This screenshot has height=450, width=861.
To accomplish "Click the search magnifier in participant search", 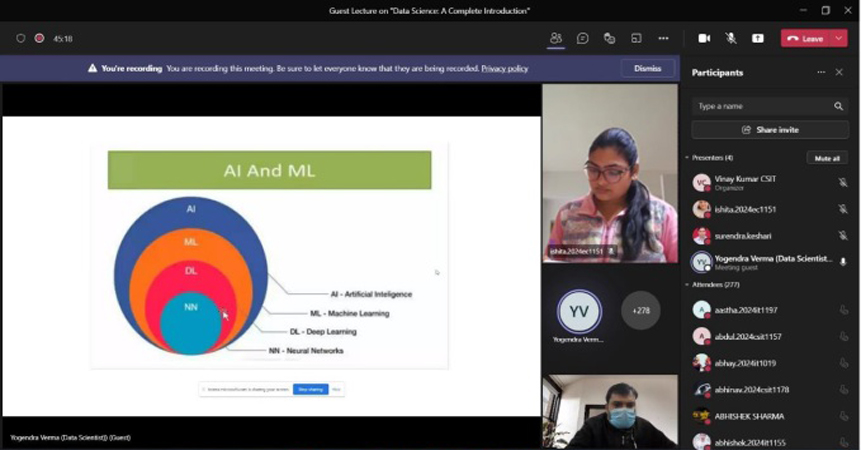I will point(838,106).
